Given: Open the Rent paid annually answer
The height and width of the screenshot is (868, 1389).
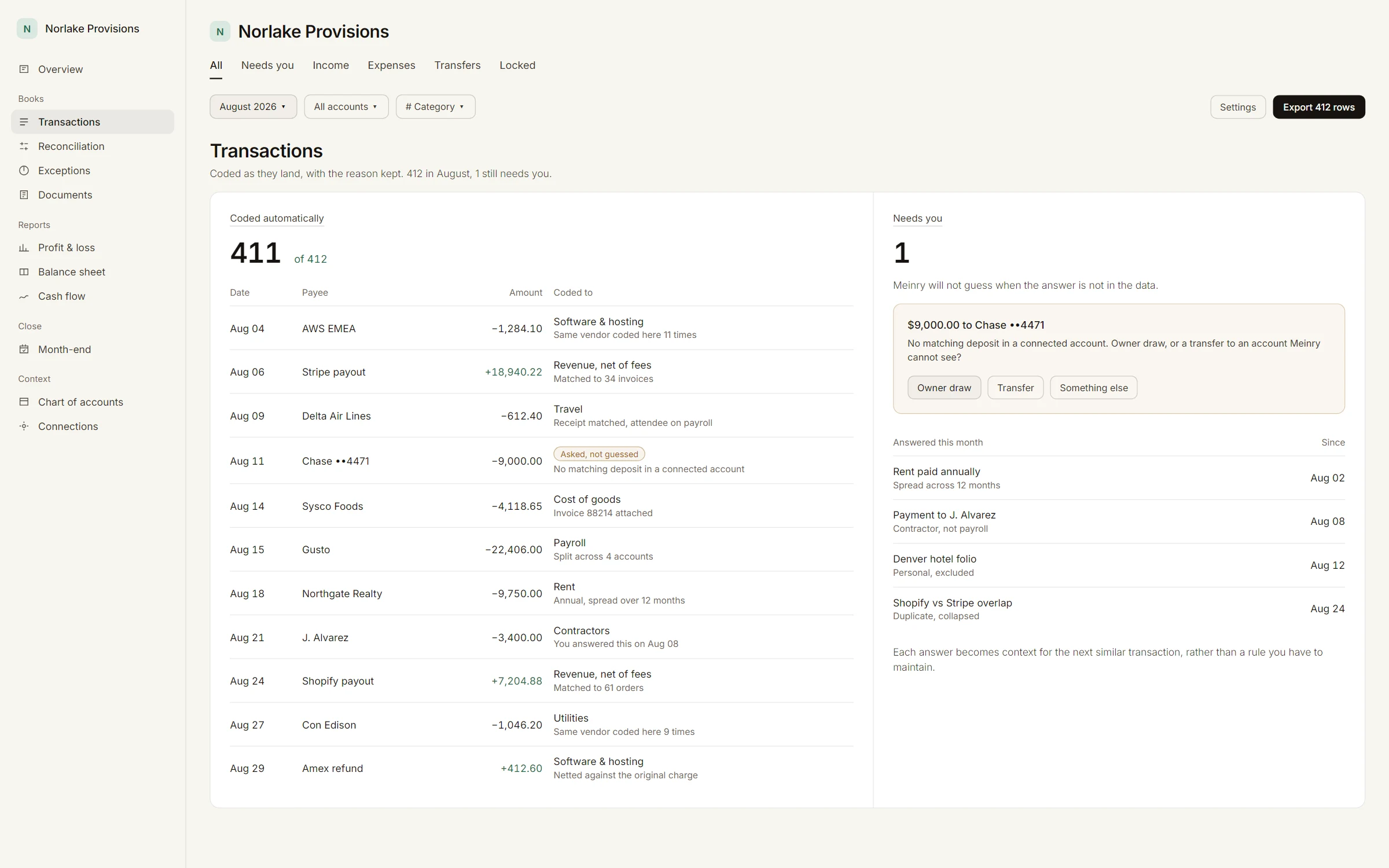Looking at the screenshot, I should (x=1119, y=478).
